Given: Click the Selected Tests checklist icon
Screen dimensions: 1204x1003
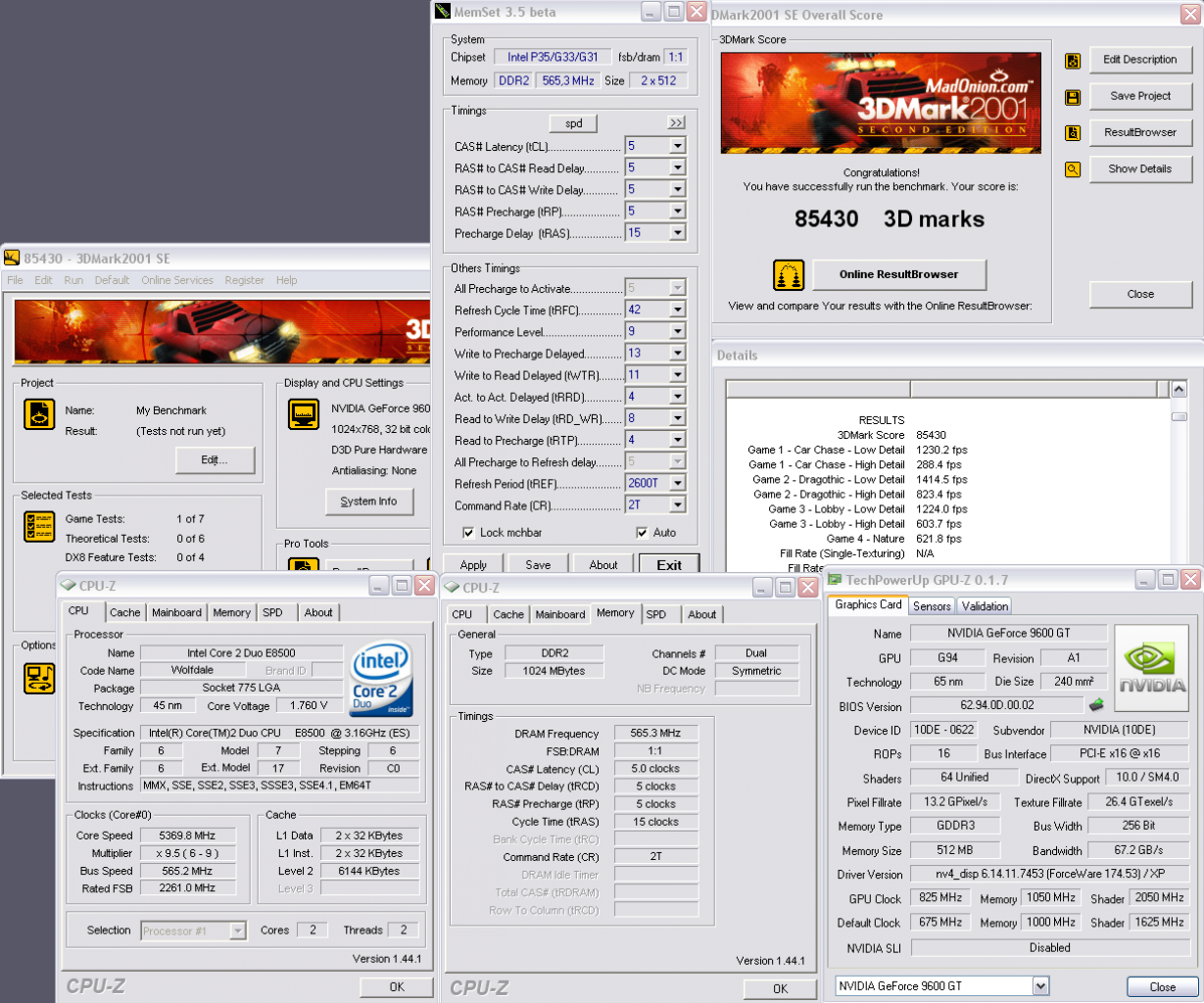Looking at the screenshot, I should (x=39, y=526).
